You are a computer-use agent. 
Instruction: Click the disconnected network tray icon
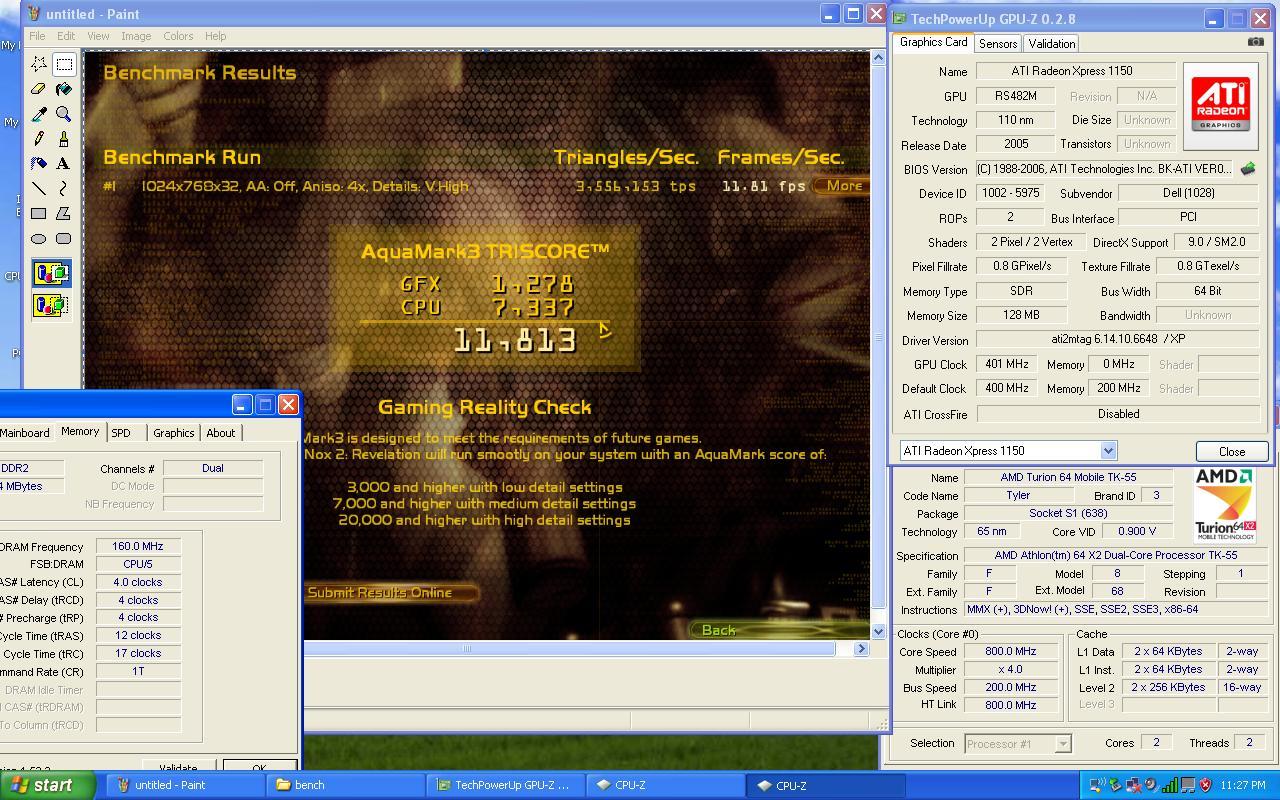pos(1133,785)
